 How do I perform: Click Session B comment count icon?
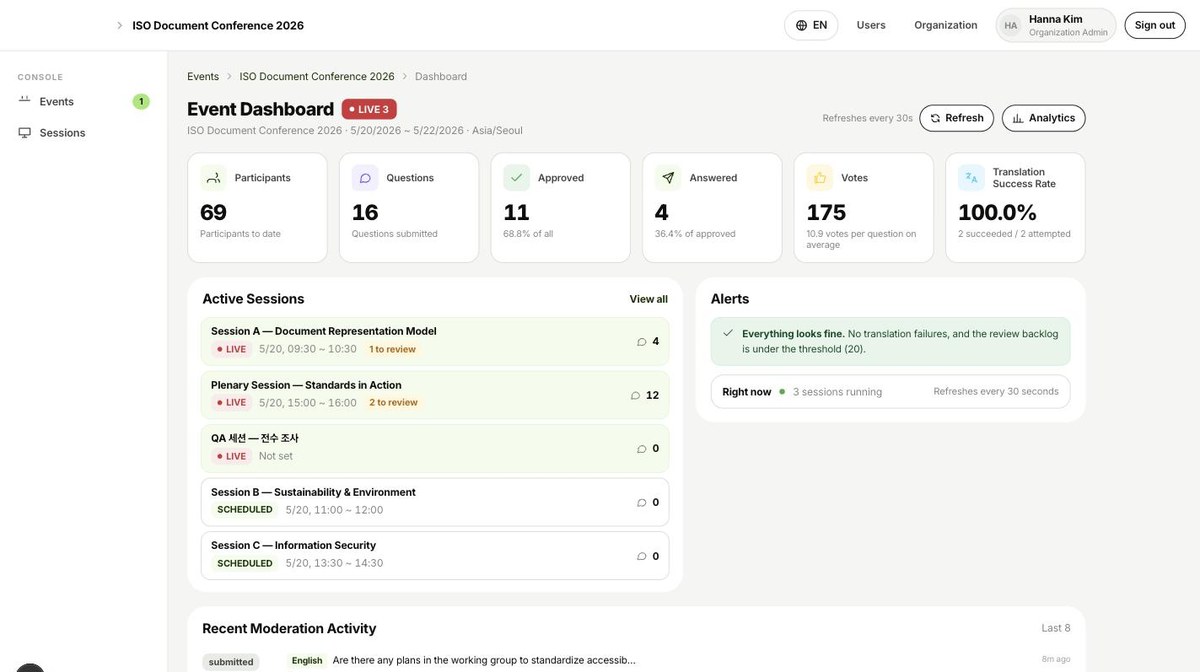click(642, 503)
